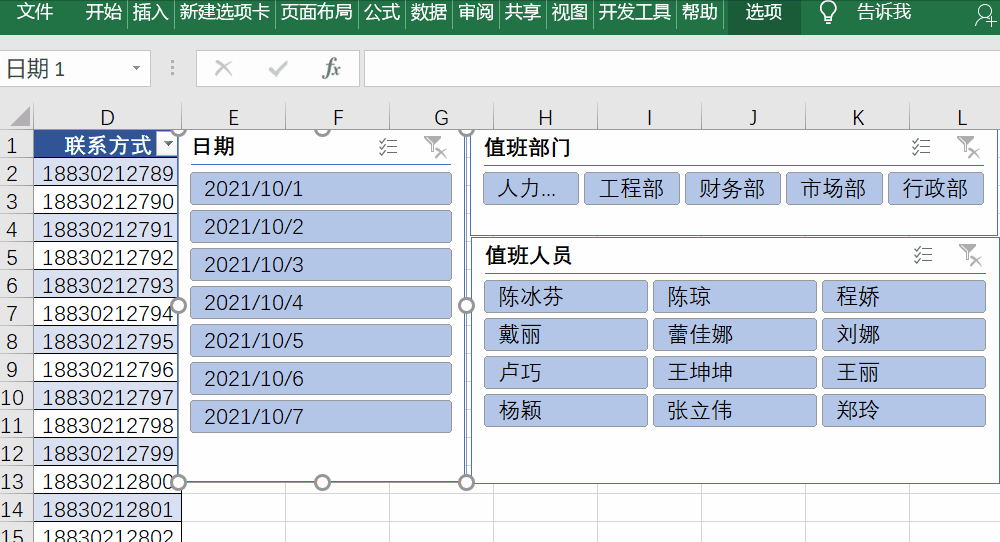Viewport: 1000px width, 542px height.
Task: Switch to the 公式 tab
Action: point(382,11)
